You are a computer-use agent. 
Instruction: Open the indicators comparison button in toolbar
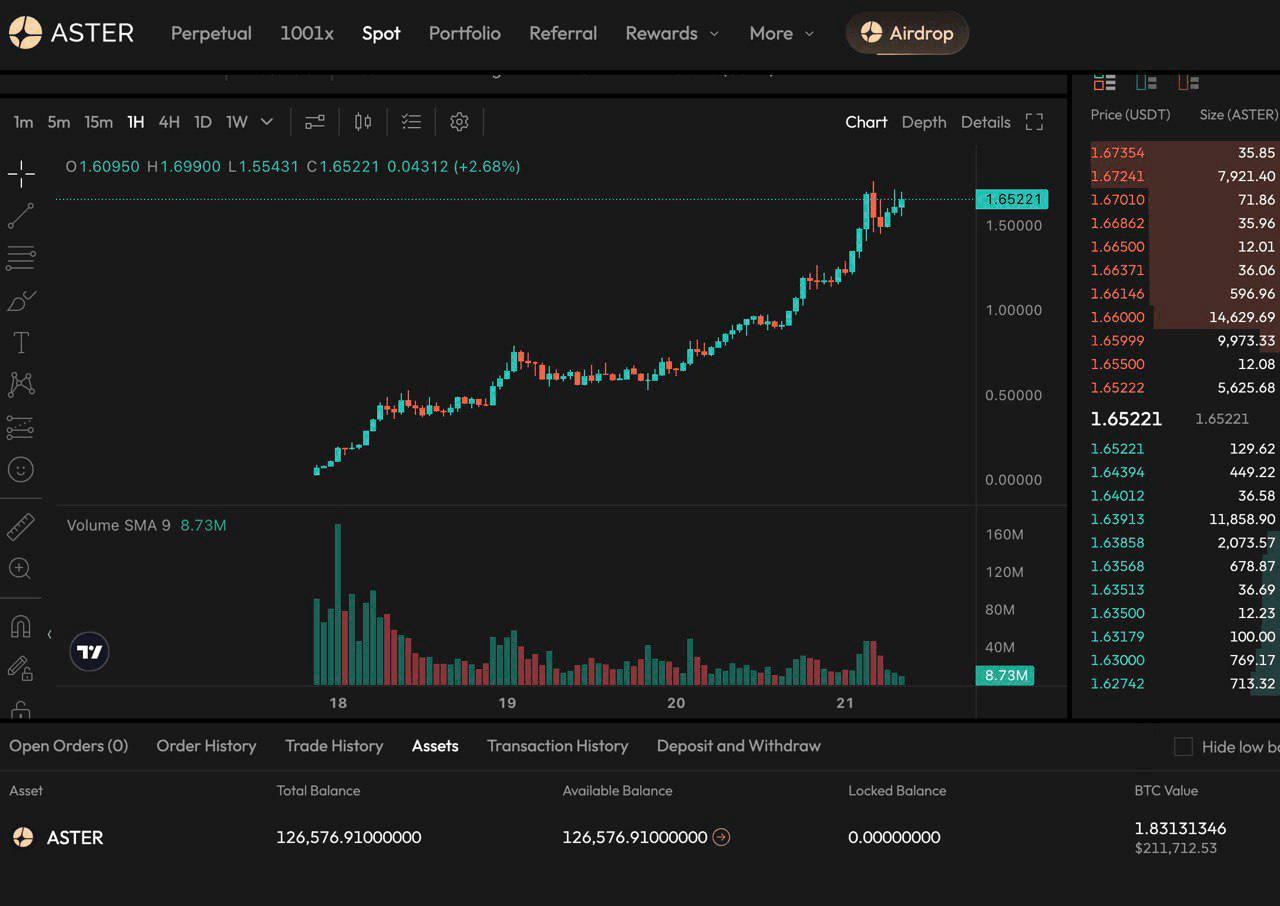click(315, 122)
